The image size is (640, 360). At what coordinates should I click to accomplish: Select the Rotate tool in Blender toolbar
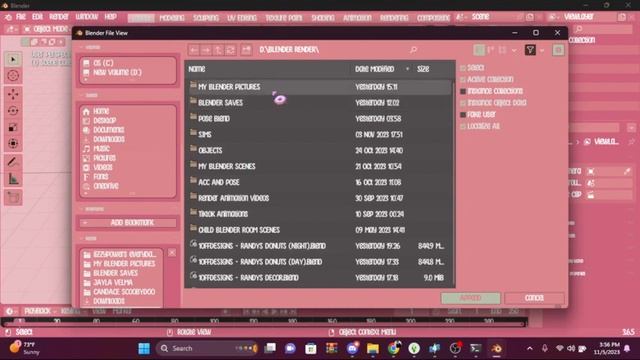(13, 111)
